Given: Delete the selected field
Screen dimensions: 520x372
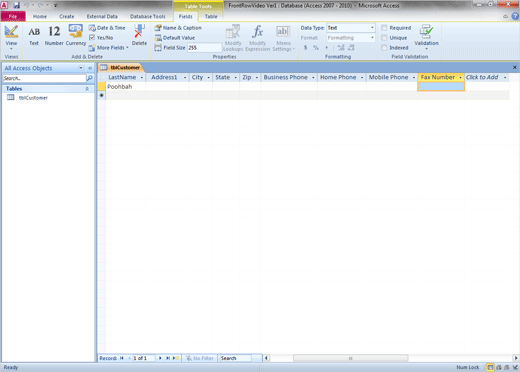Looking at the screenshot, I should (139, 36).
